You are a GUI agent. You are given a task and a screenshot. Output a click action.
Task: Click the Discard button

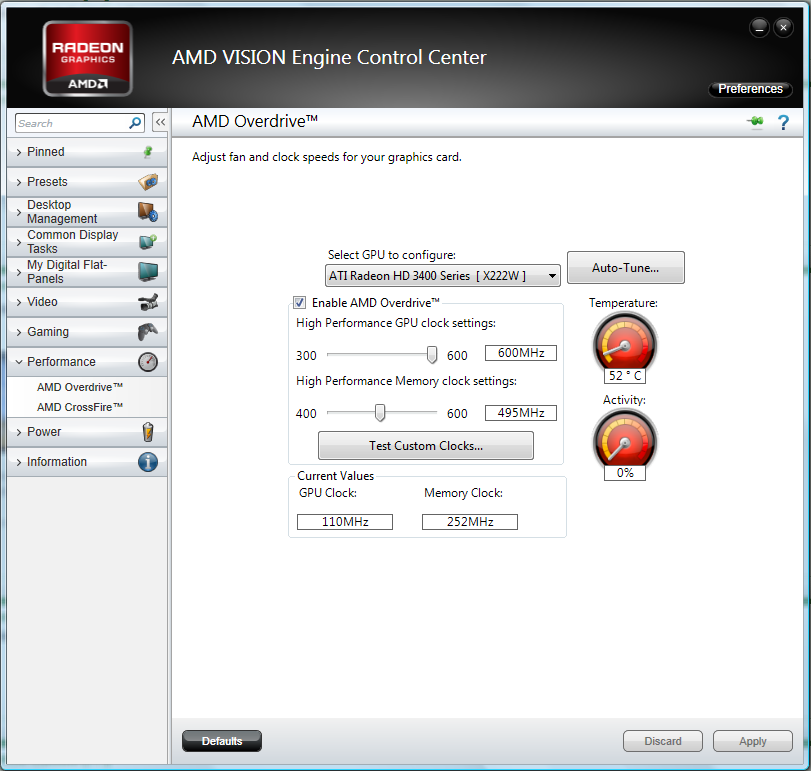(663, 741)
